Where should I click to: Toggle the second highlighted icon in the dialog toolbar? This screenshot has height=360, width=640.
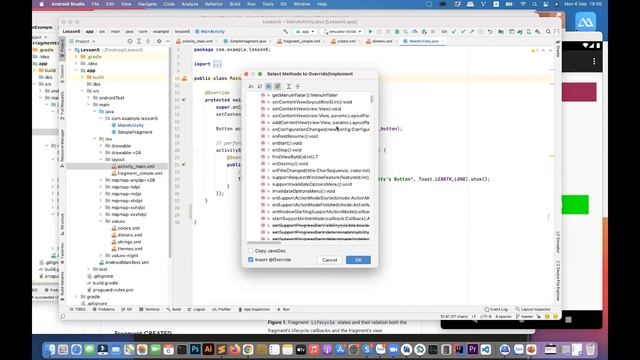[x=278, y=87]
